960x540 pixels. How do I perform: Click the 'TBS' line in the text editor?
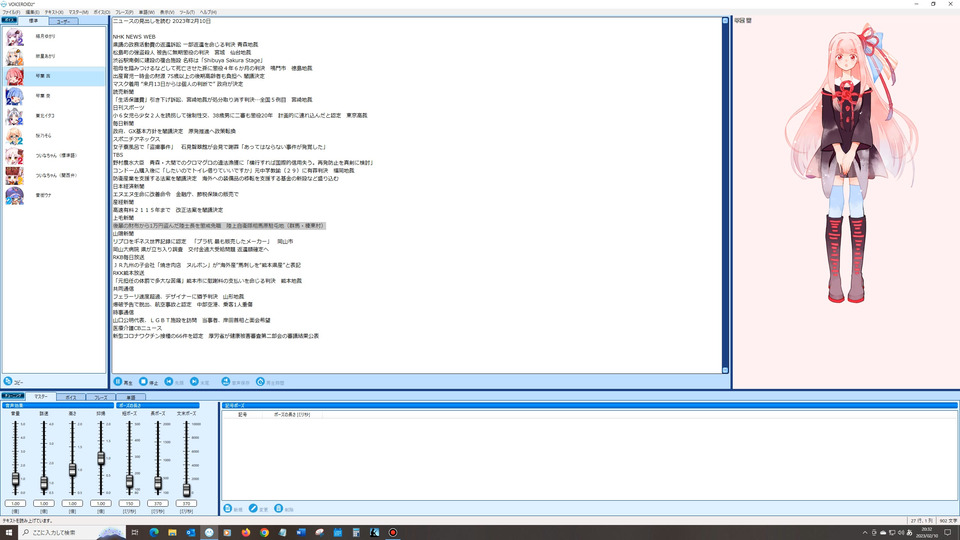[x=118, y=155]
